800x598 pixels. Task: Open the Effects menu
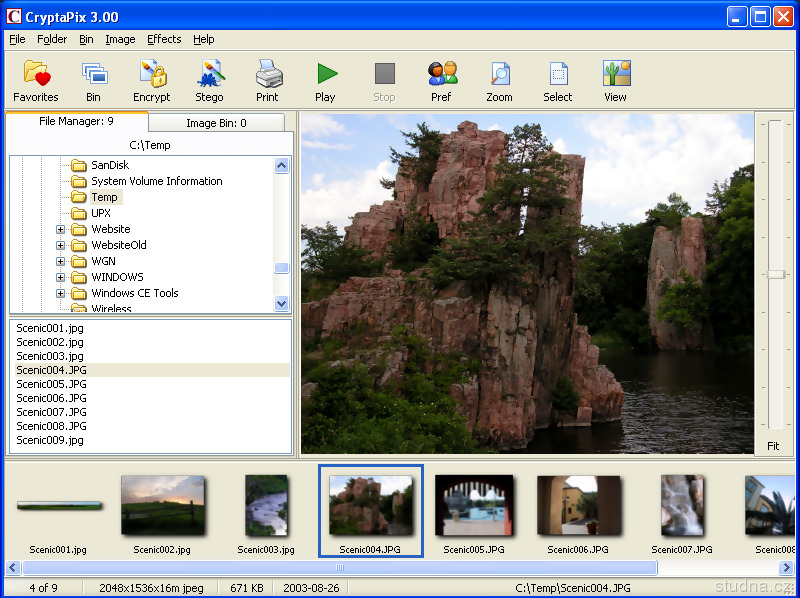(x=164, y=39)
